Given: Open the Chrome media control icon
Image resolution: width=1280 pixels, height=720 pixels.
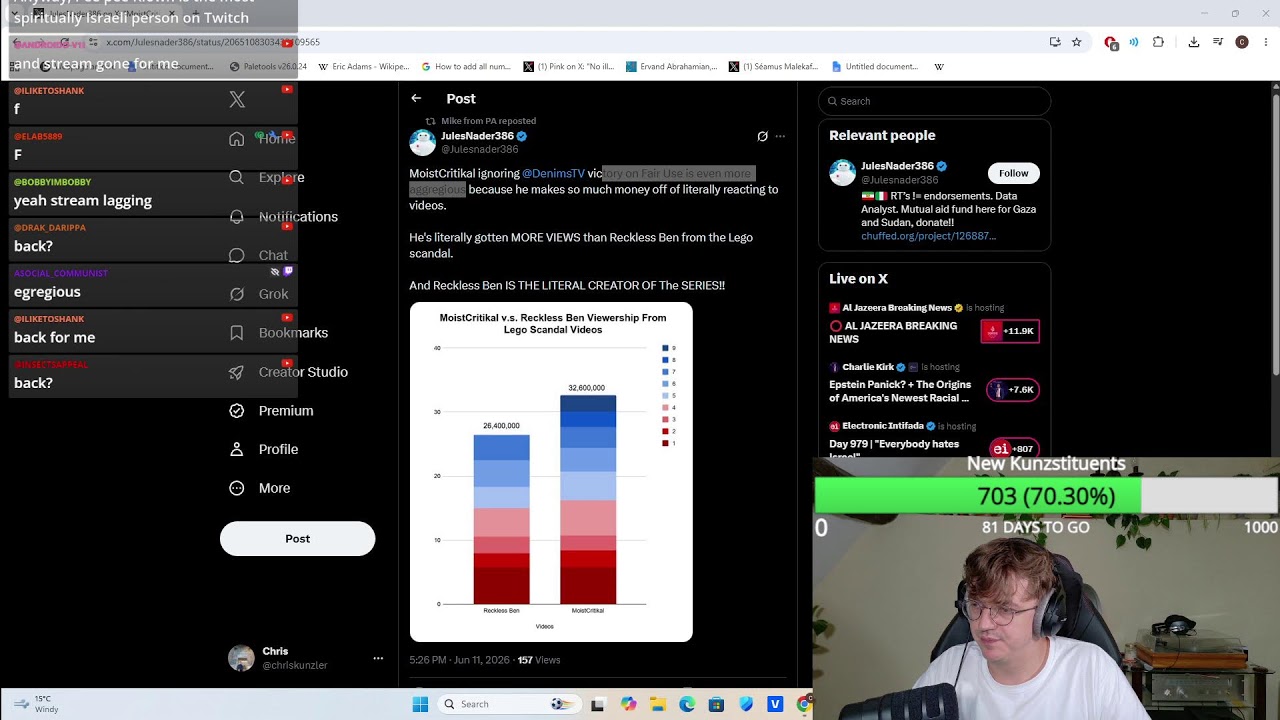Looking at the screenshot, I should pyautogui.click(x=1217, y=42).
